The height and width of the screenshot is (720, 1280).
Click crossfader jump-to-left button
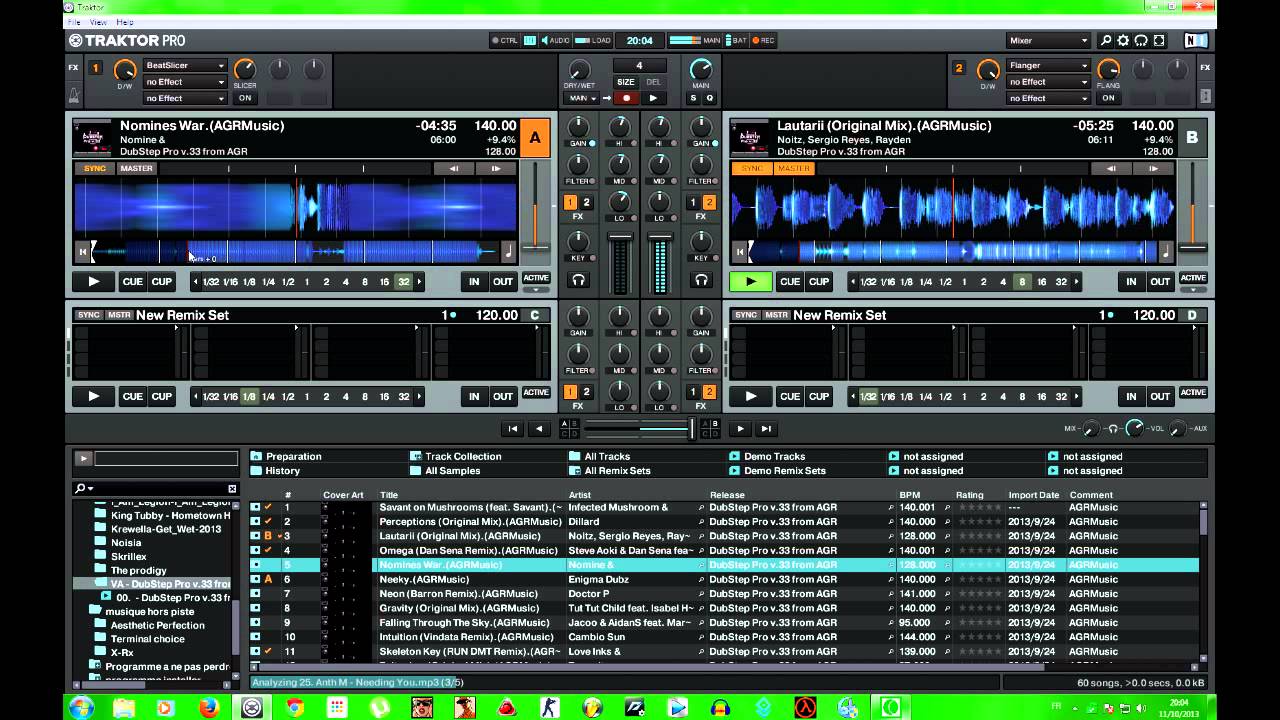(513, 429)
